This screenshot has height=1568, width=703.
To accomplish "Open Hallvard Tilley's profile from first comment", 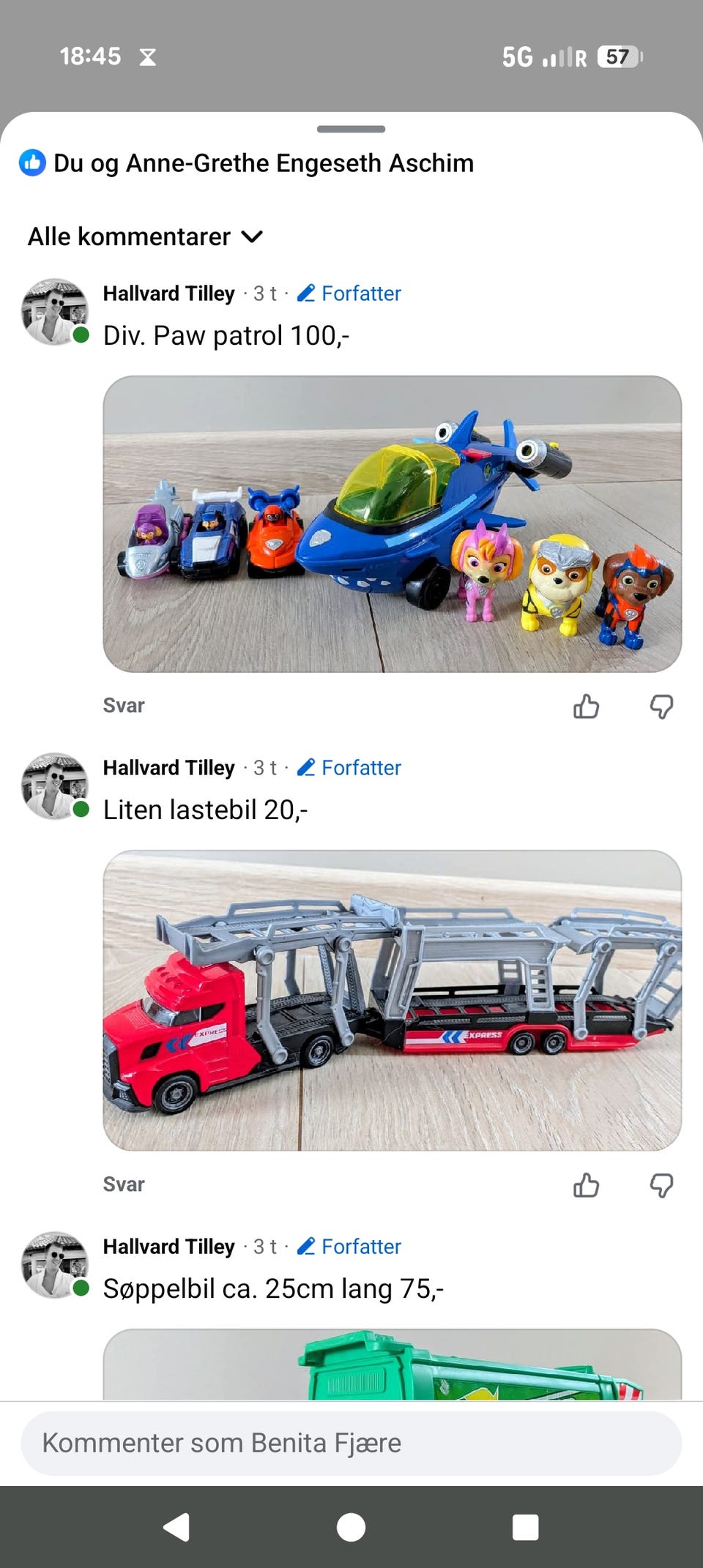I will click(168, 294).
